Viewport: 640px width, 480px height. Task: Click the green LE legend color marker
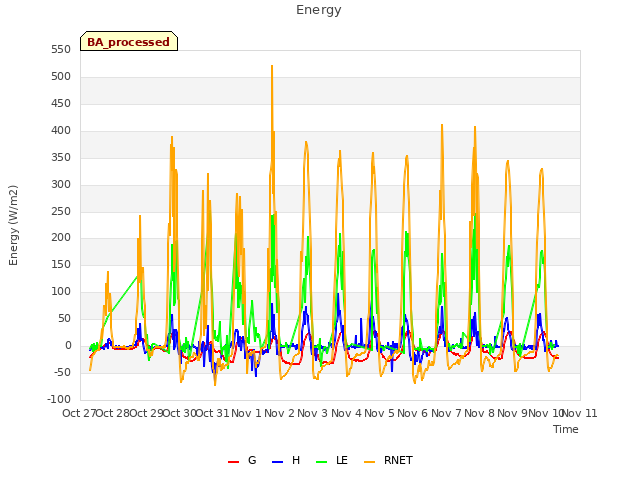click(322, 462)
